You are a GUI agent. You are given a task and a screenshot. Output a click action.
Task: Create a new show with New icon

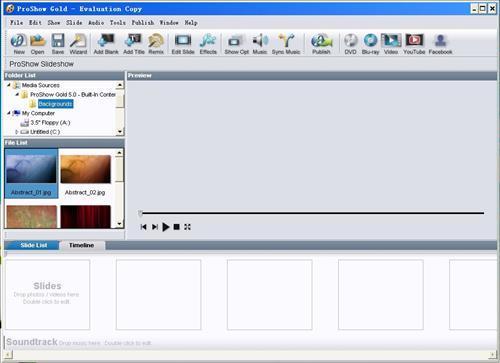tap(19, 44)
